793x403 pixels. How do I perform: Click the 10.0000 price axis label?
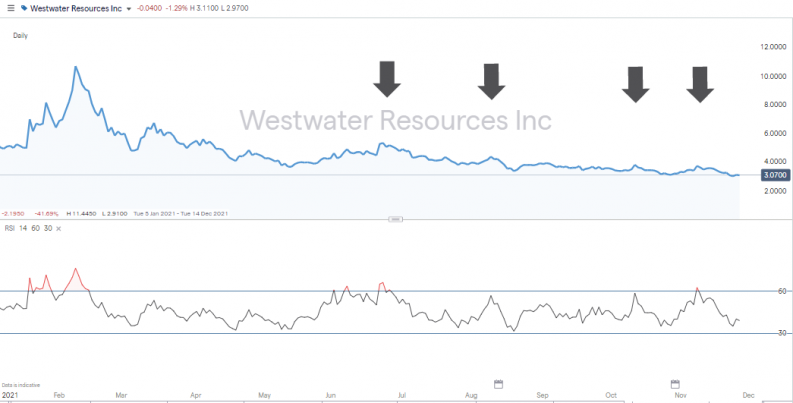pos(773,76)
